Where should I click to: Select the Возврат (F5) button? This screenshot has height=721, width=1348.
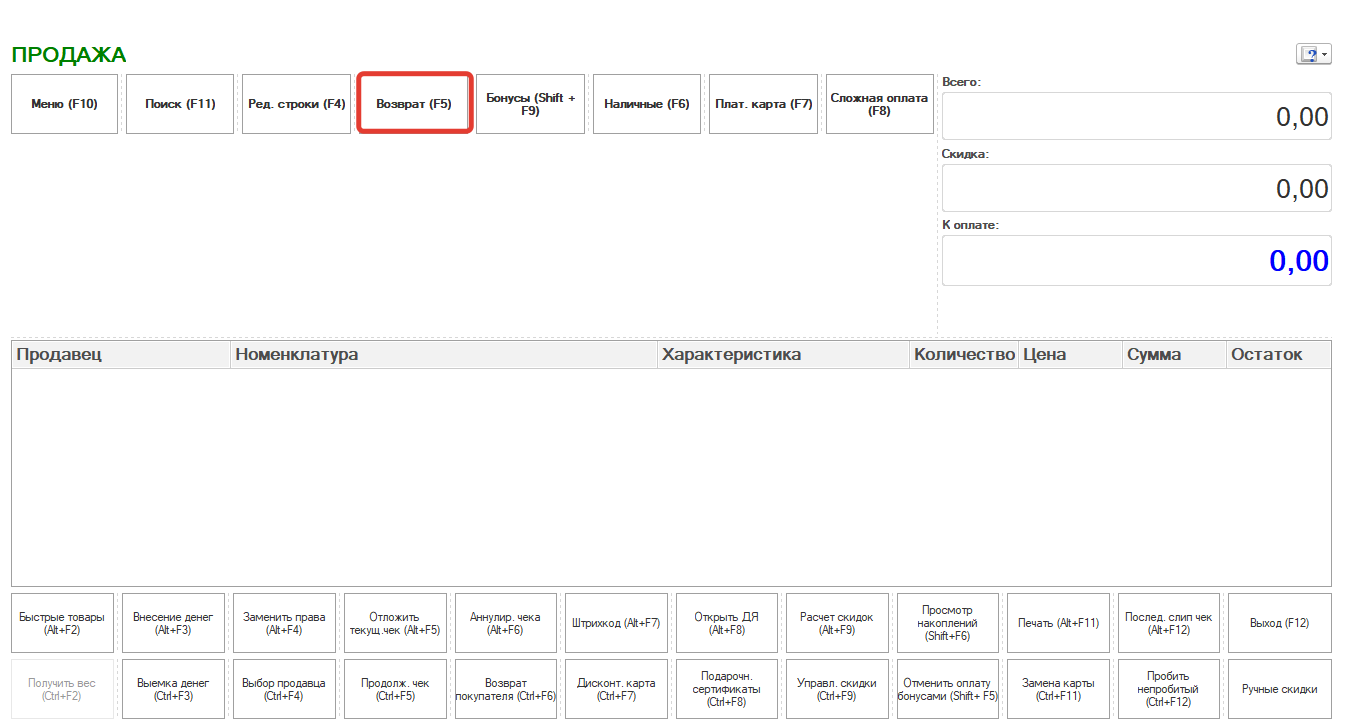tap(414, 104)
